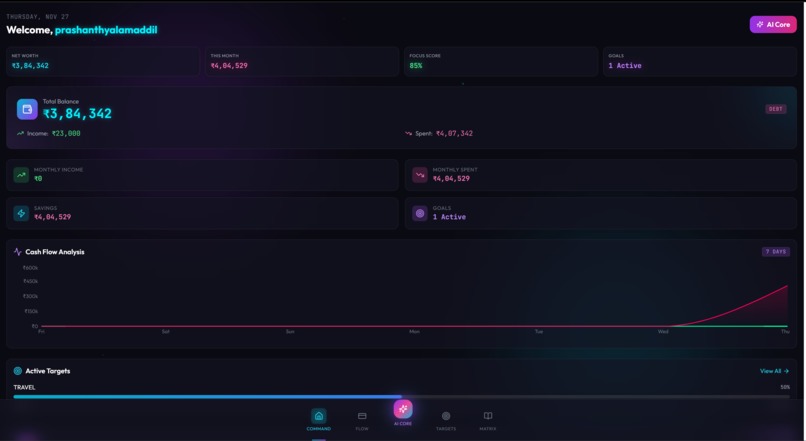
Task: Click the username prashanthyalamaddil
Action: tap(106, 30)
